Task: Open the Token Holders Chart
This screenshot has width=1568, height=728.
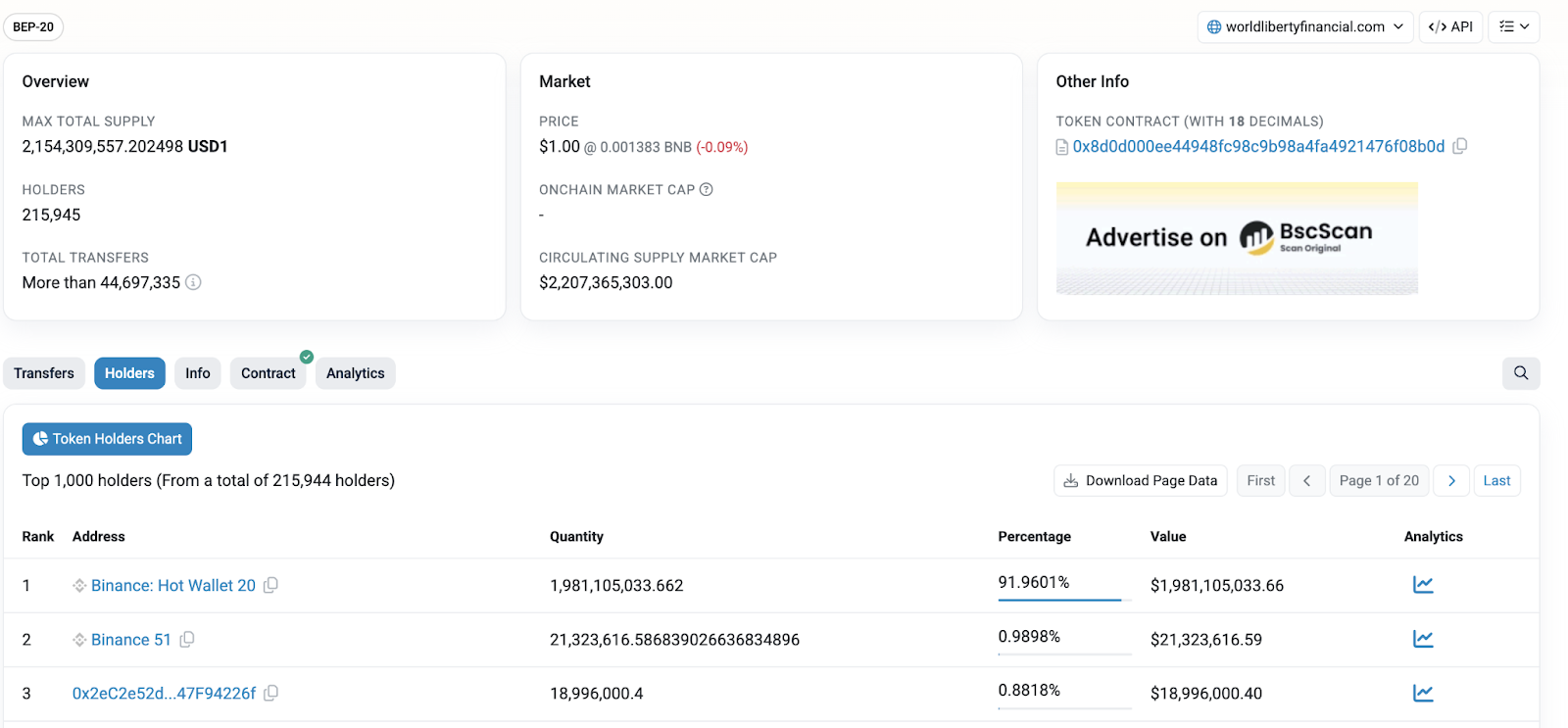Action: [107, 439]
